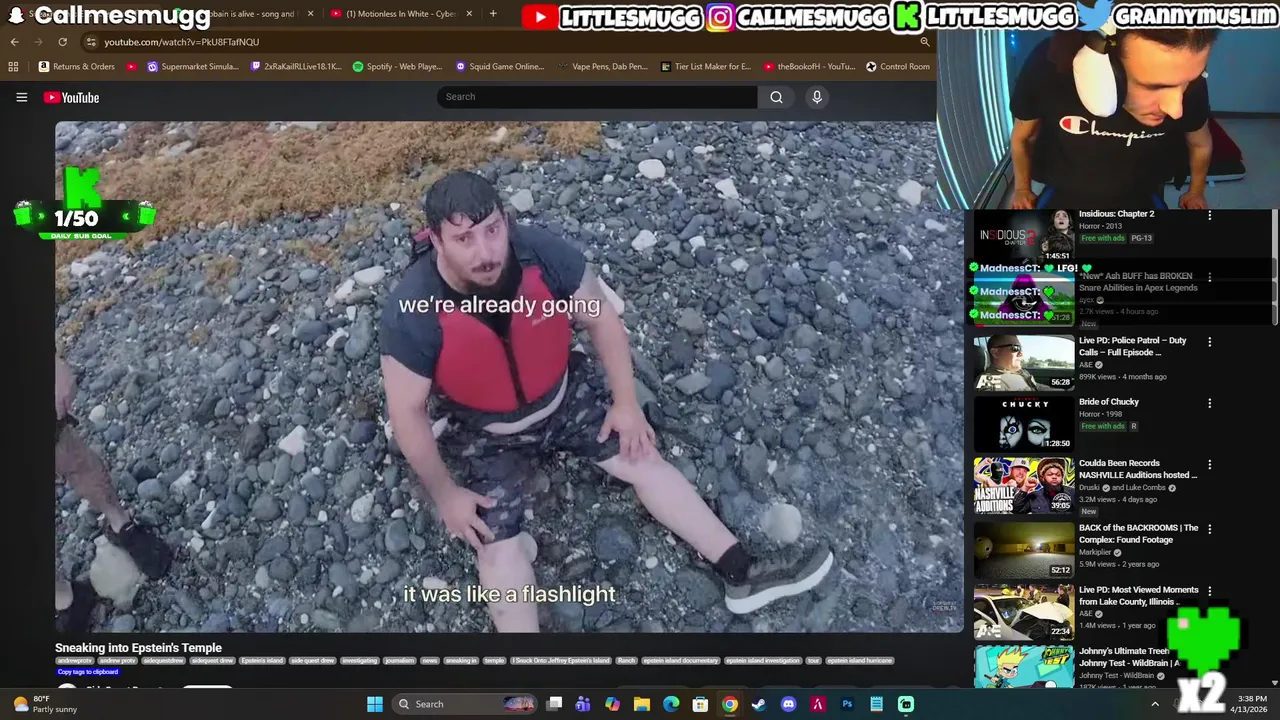The image size is (1280, 720).
Task: Open theBookofH YouTube bookmark
Action: pos(809,66)
